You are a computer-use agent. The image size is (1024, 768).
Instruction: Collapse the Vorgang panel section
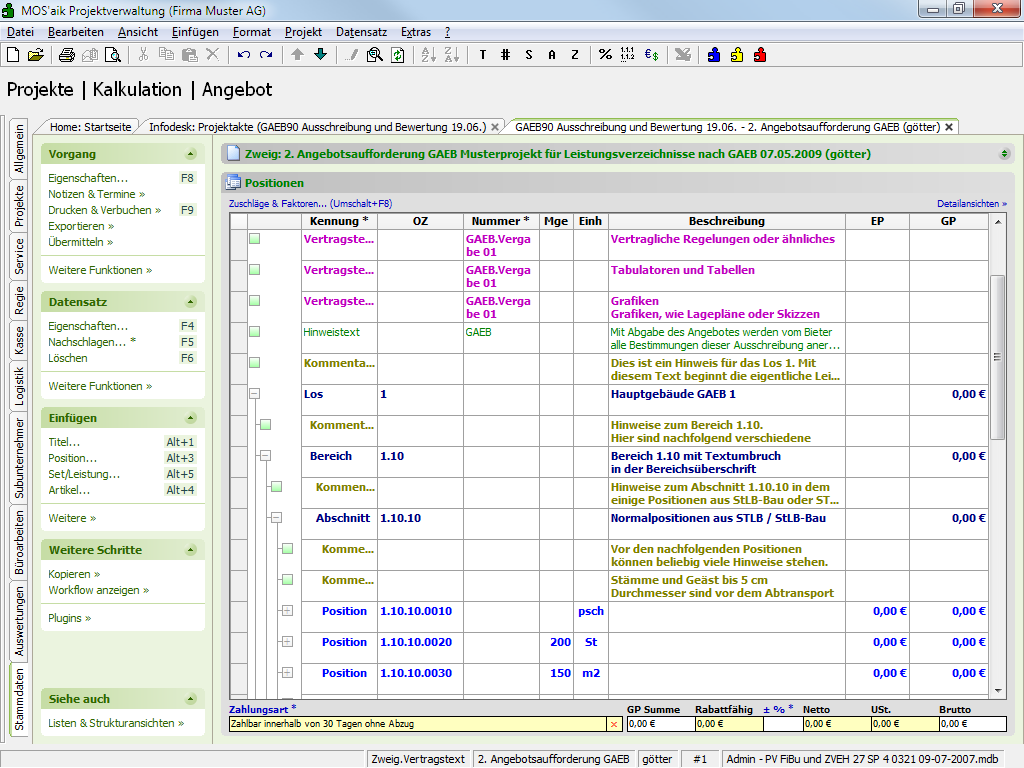tap(190, 154)
